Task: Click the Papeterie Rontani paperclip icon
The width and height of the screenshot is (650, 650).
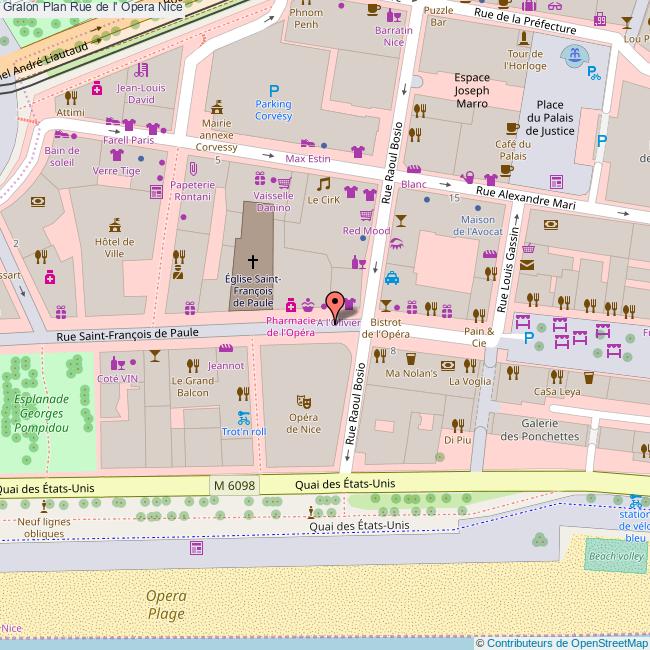Action: 193,169
